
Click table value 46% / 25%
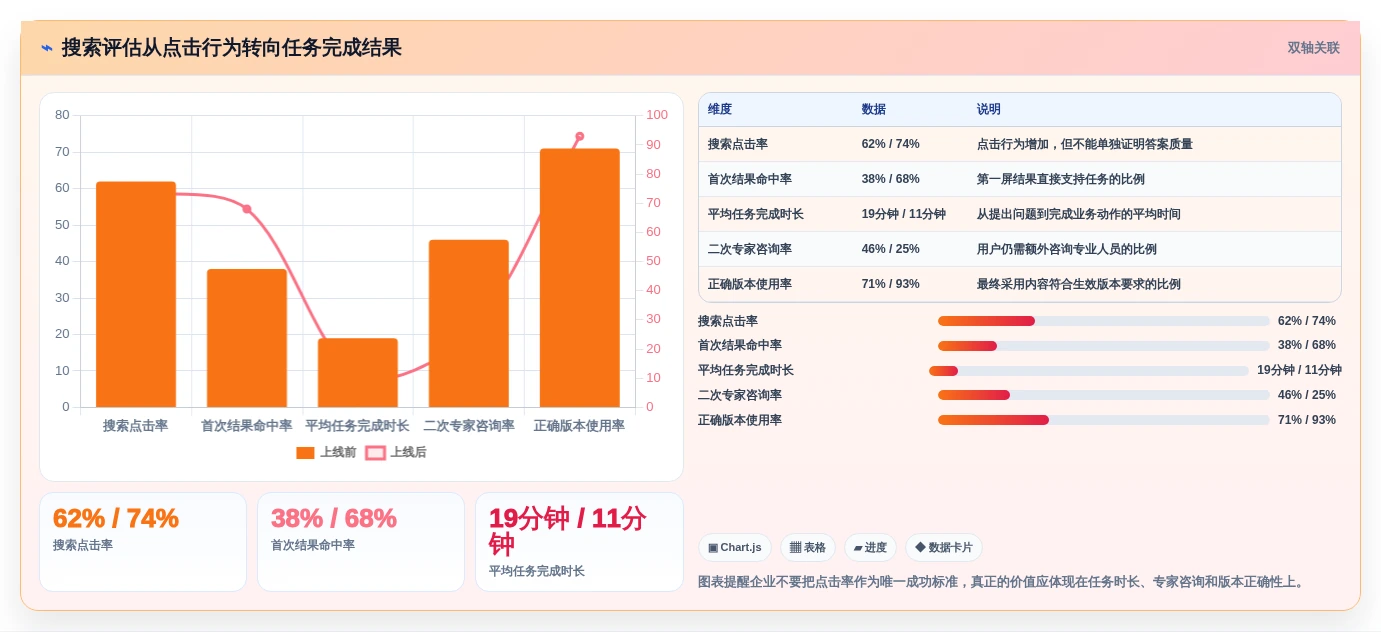[x=891, y=250]
